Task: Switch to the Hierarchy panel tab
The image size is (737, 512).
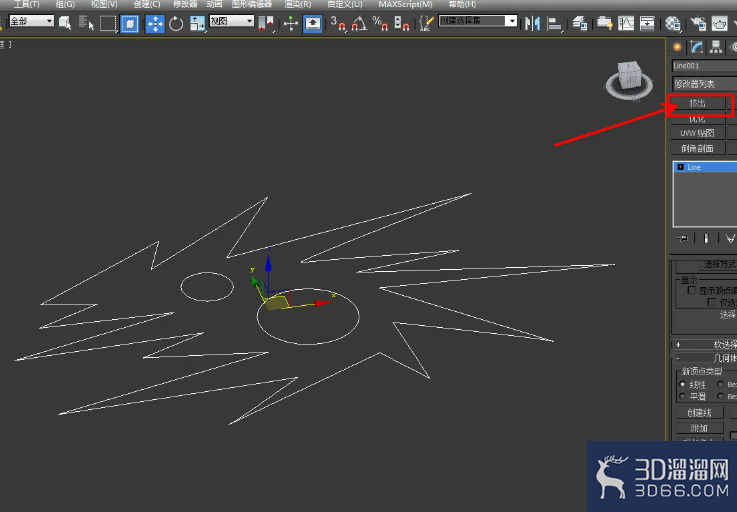Action: [x=716, y=47]
